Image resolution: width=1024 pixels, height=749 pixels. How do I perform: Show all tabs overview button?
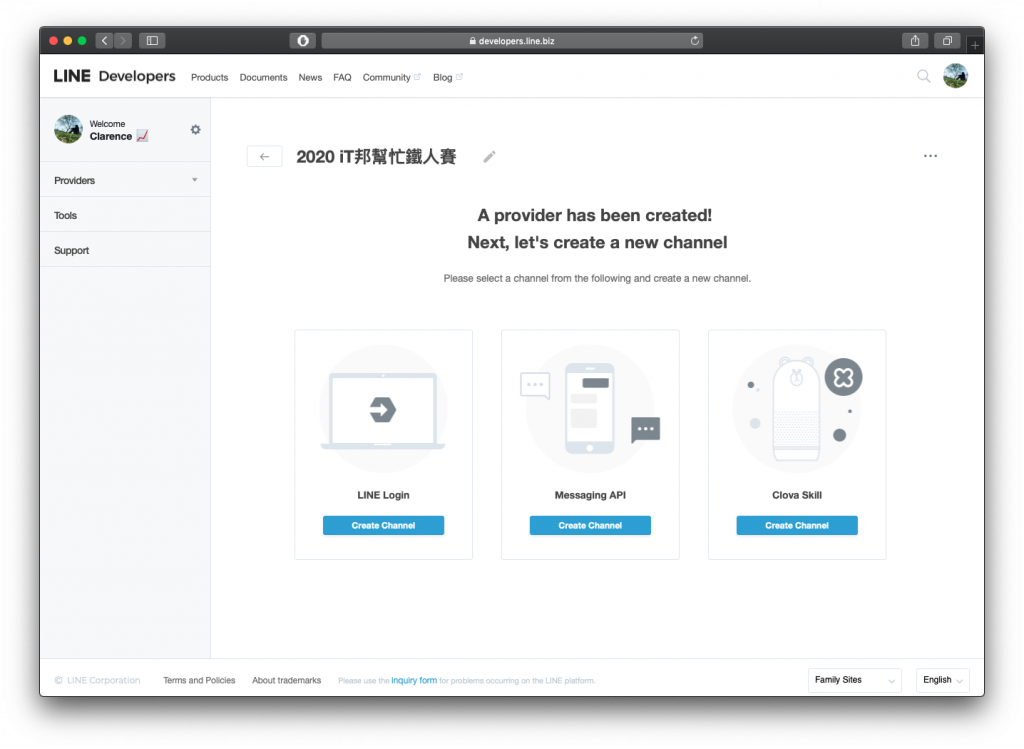coord(947,40)
